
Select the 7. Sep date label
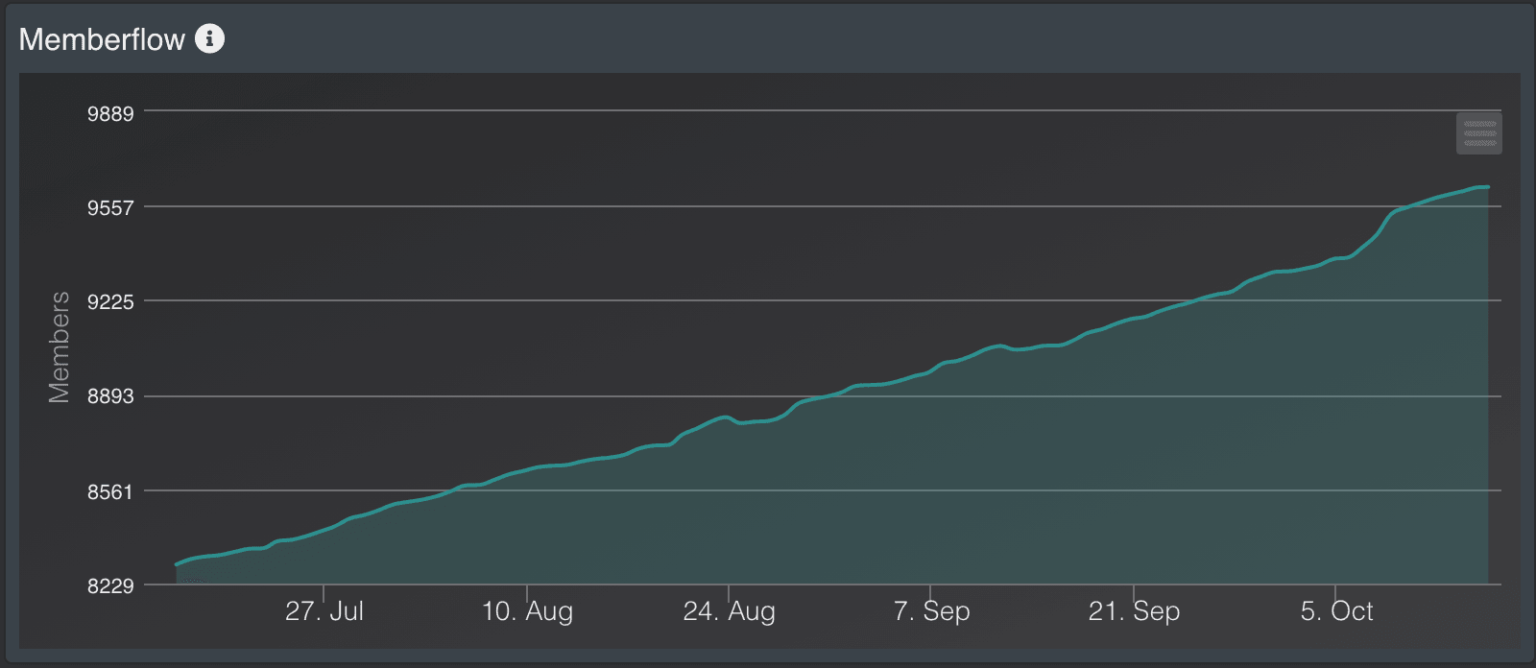pyautogui.click(x=931, y=611)
